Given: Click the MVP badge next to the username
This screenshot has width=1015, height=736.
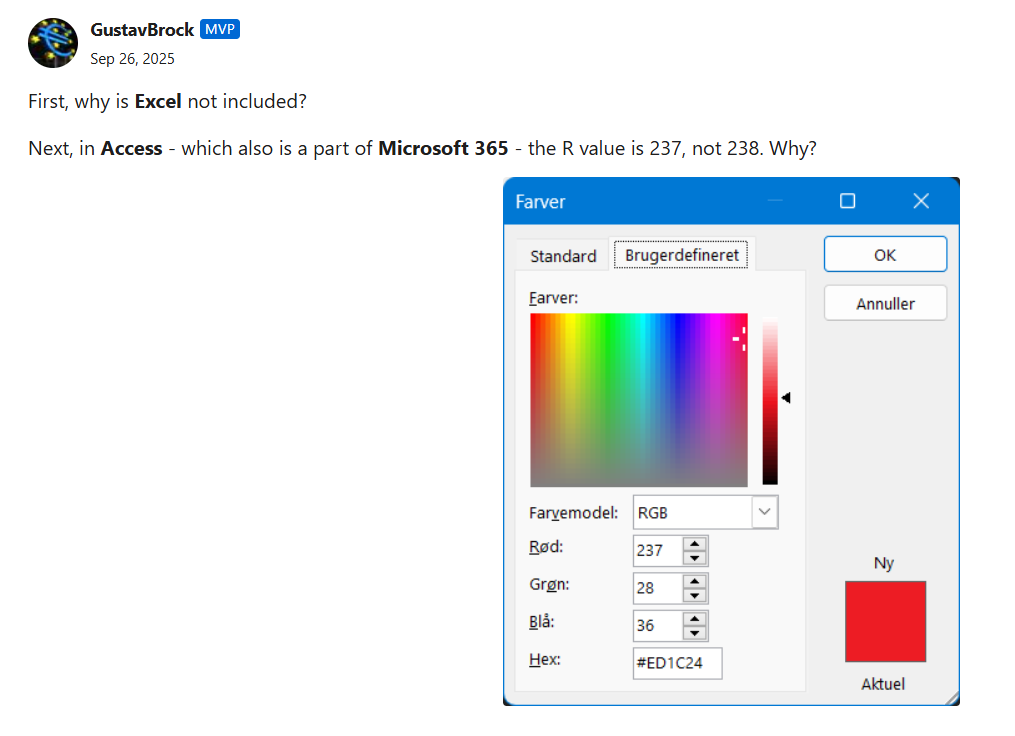Looking at the screenshot, I should point(219,29).
